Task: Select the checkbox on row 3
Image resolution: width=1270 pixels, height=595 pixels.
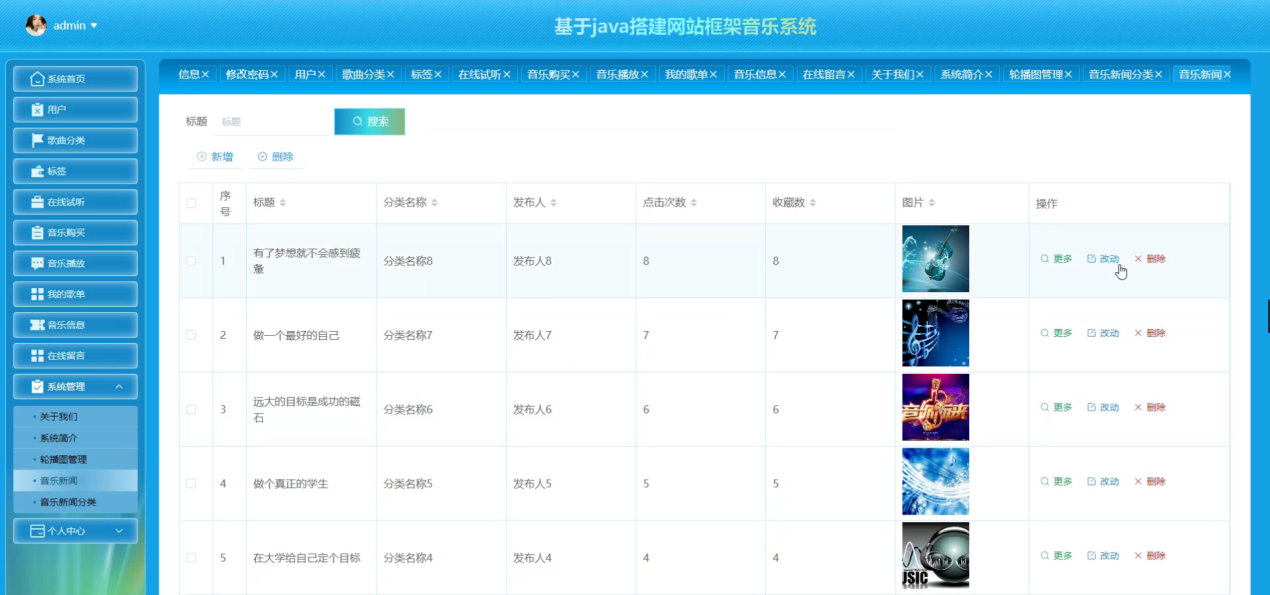Action: [x=191, y=409]
